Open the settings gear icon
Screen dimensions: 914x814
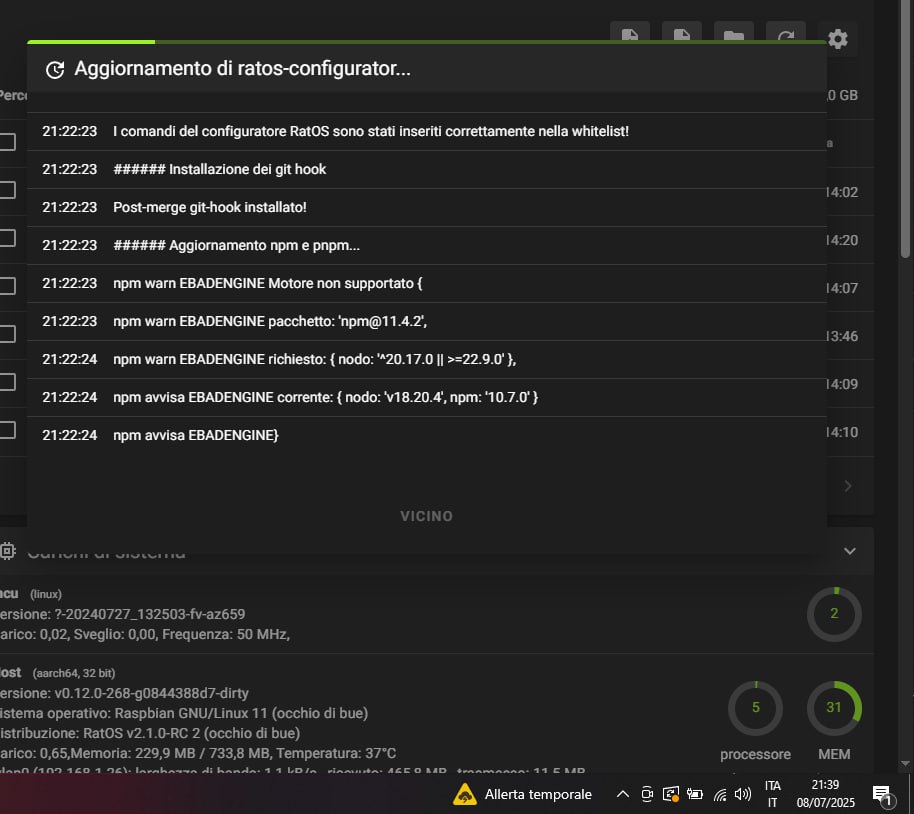click(x=838, y=38)
